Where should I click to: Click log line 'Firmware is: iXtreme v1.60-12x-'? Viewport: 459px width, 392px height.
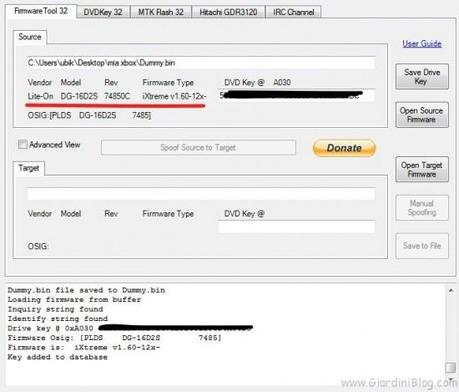point(84,347)
